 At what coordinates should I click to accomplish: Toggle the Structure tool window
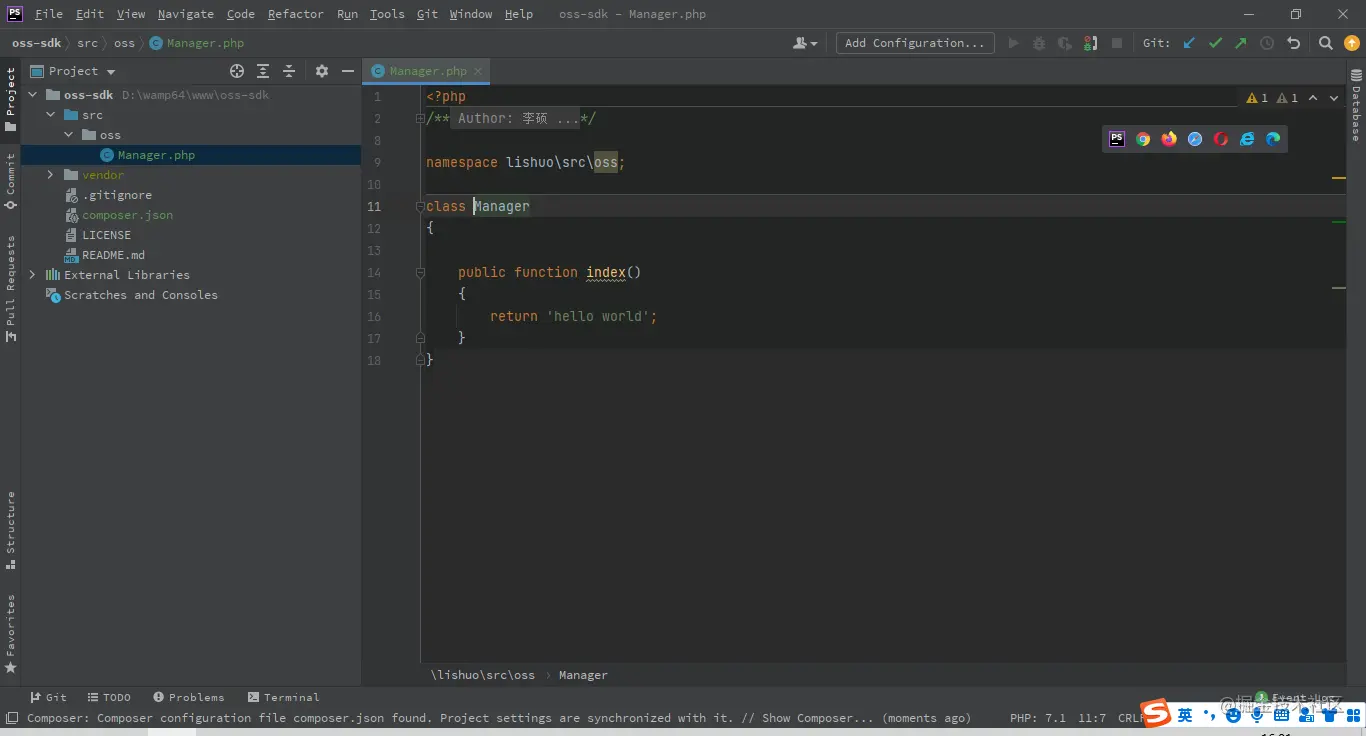pos(10,530)
